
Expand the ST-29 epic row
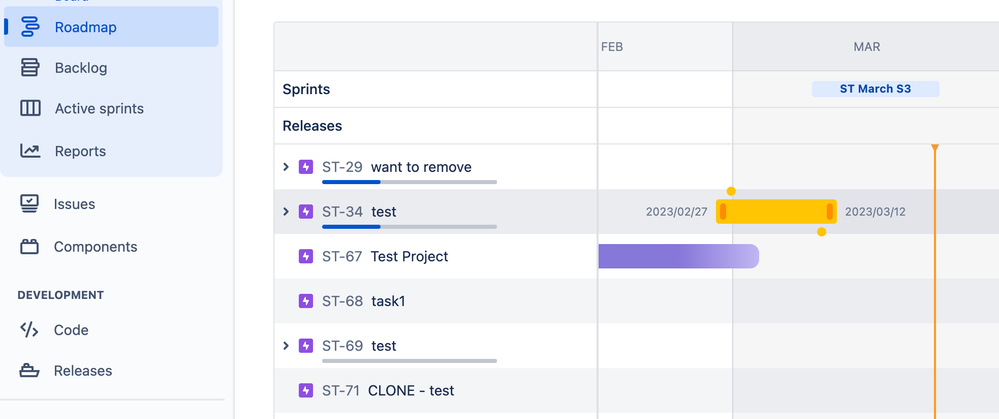tap(286, 167)
